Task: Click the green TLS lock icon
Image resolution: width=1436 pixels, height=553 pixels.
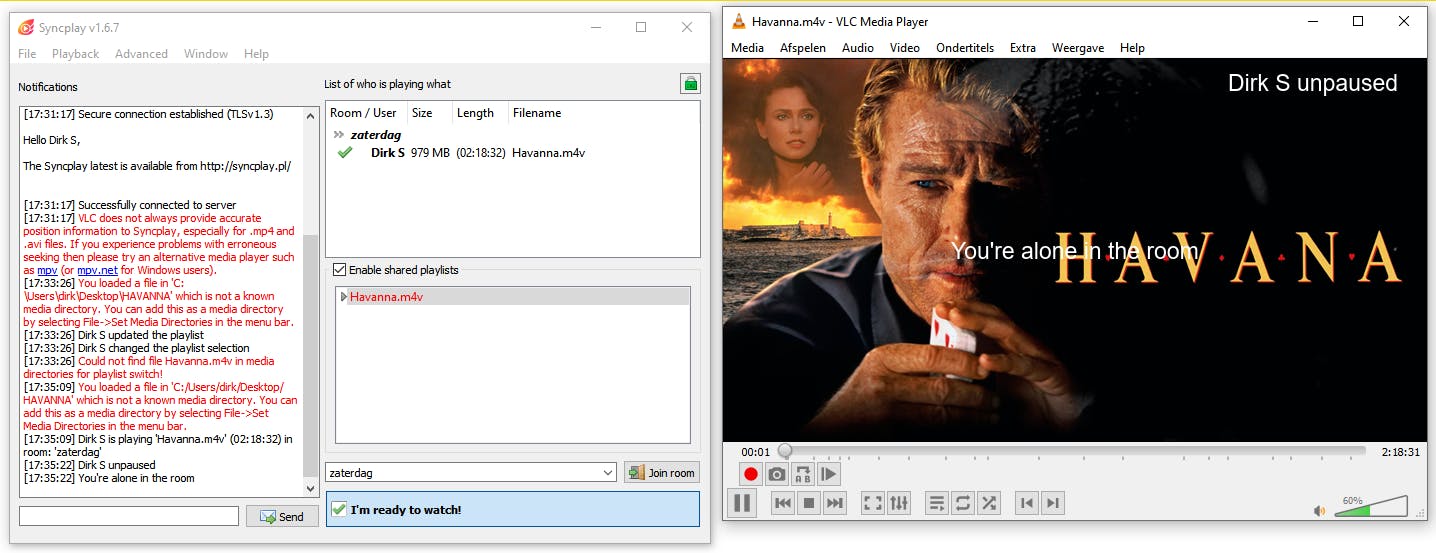Action: pyautogui.click(x=690, y=84)
